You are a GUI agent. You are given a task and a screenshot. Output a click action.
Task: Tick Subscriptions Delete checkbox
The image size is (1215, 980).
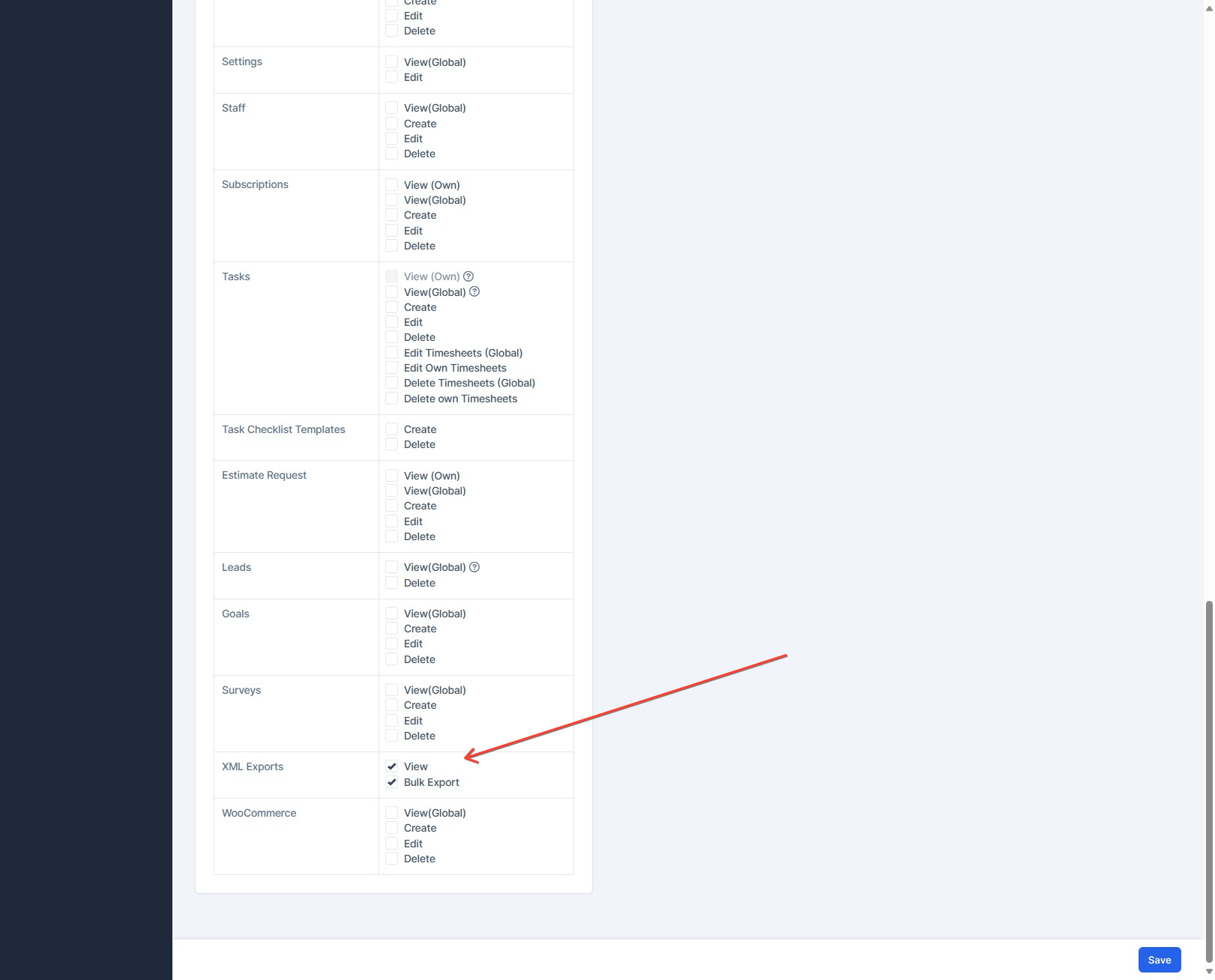click(391, 246)
